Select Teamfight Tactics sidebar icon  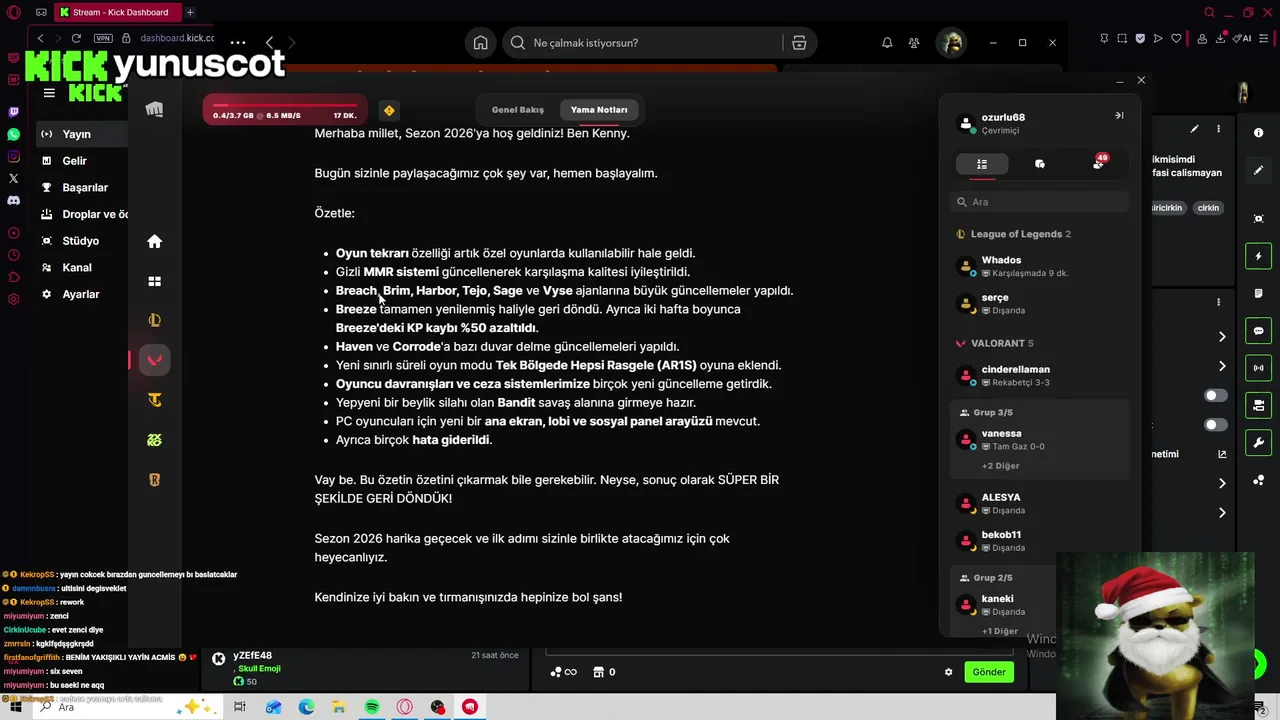[154, 400]
